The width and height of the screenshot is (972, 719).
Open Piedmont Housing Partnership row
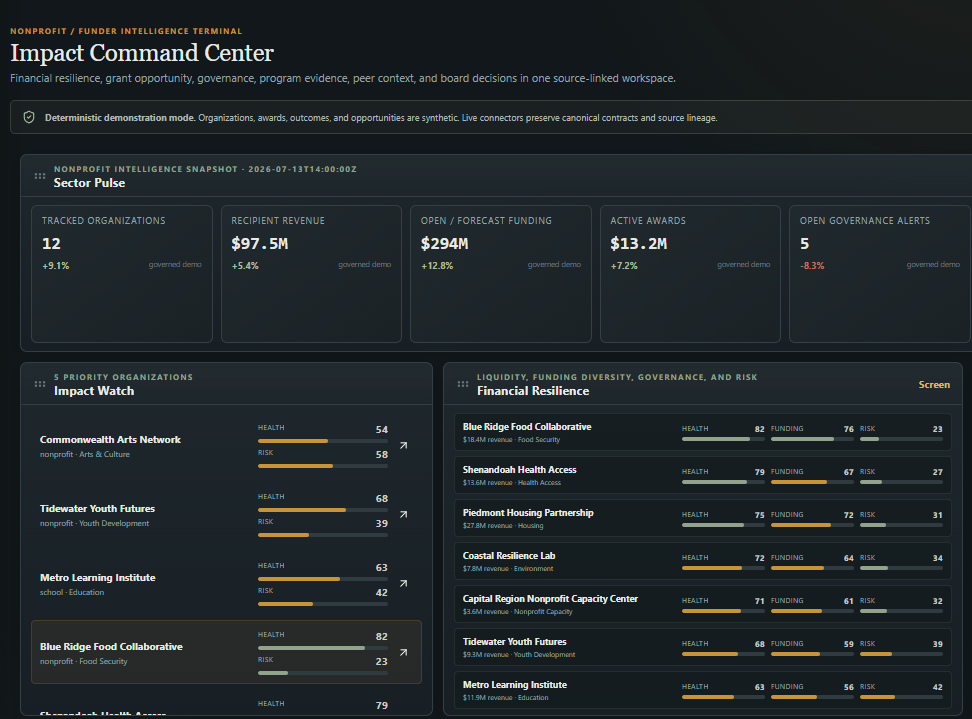(702, 518)
